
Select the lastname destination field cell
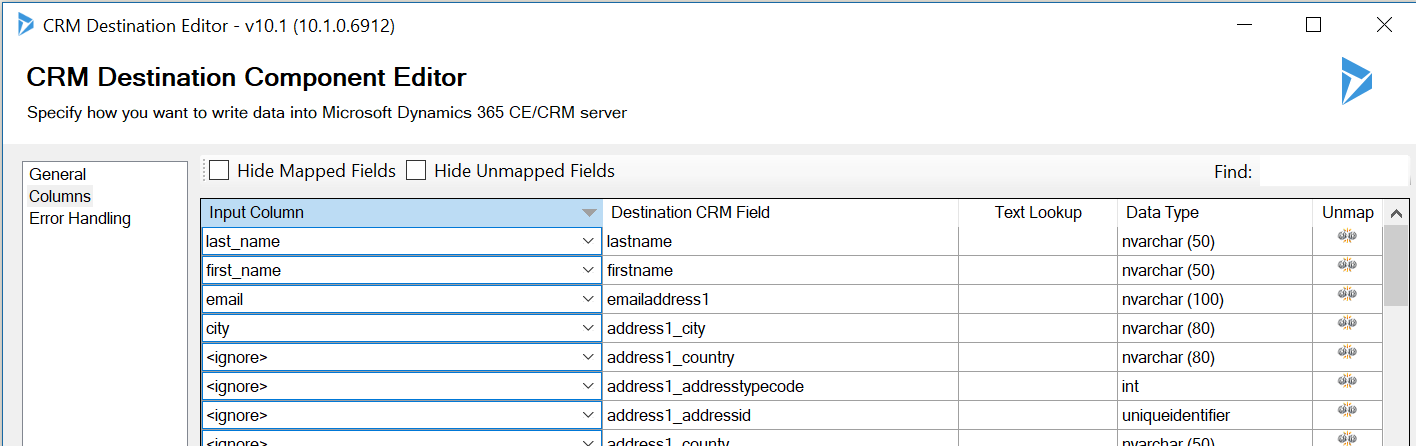(x=780, y=241)
